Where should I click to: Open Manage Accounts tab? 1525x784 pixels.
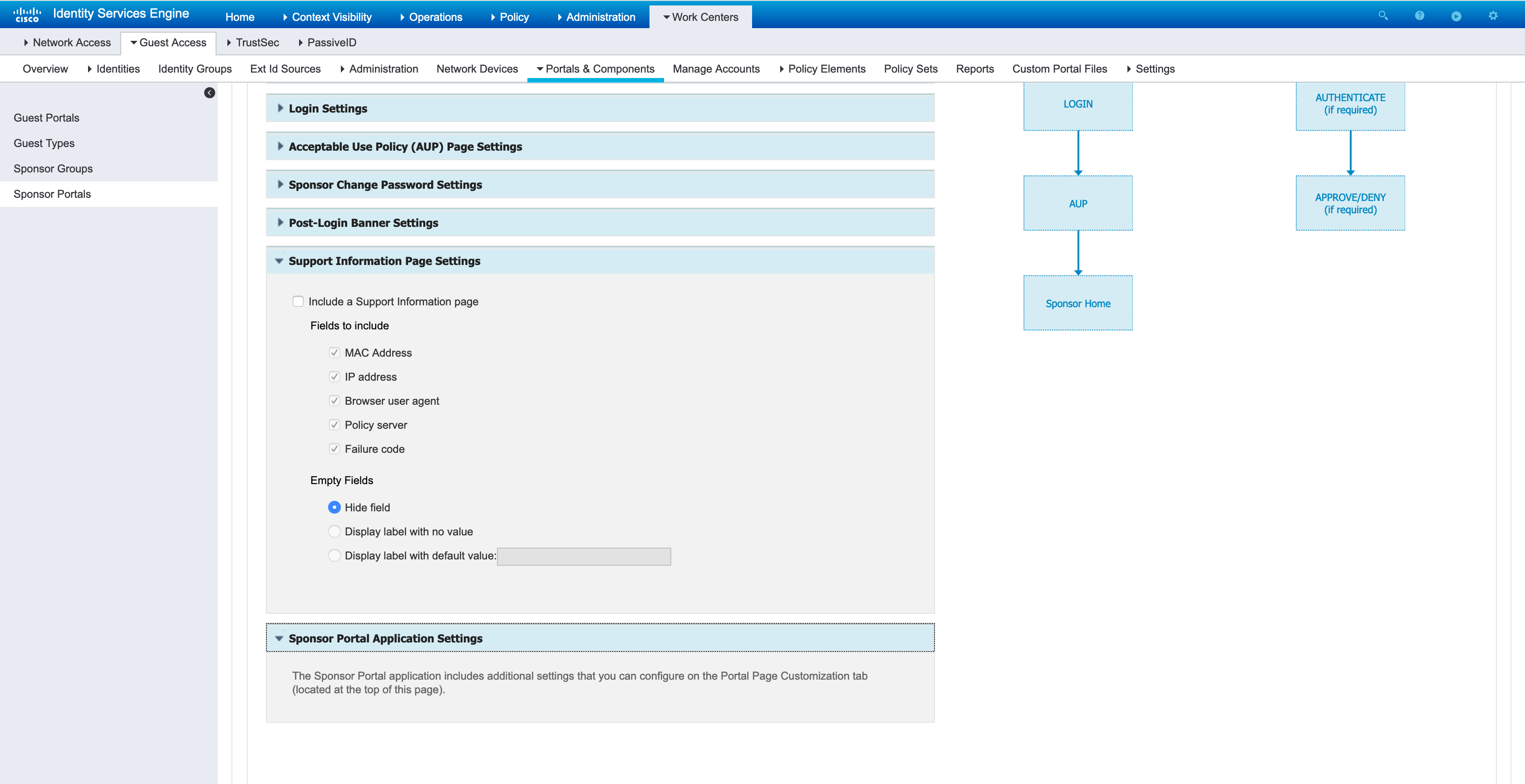click(x=716, y=69)
